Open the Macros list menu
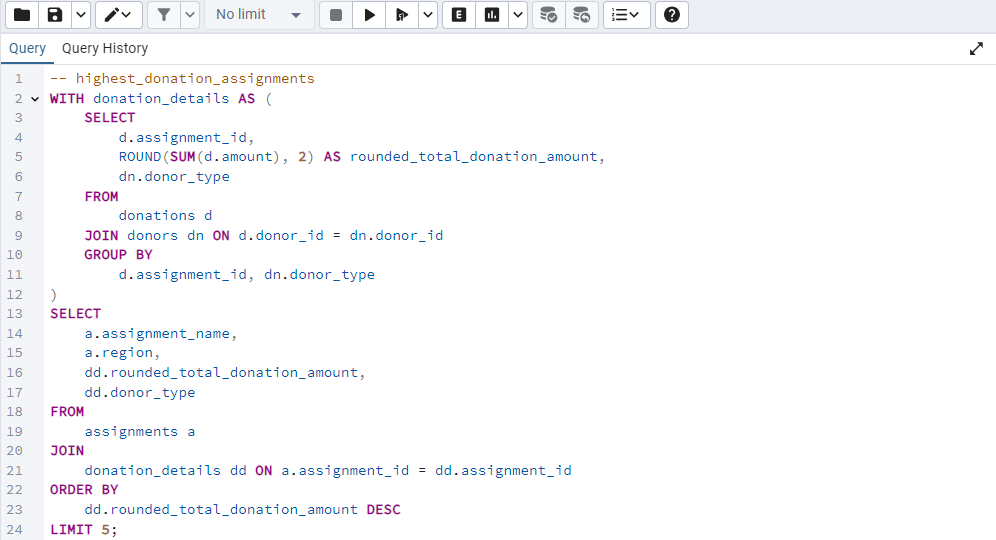 click(x=626, y=15)
